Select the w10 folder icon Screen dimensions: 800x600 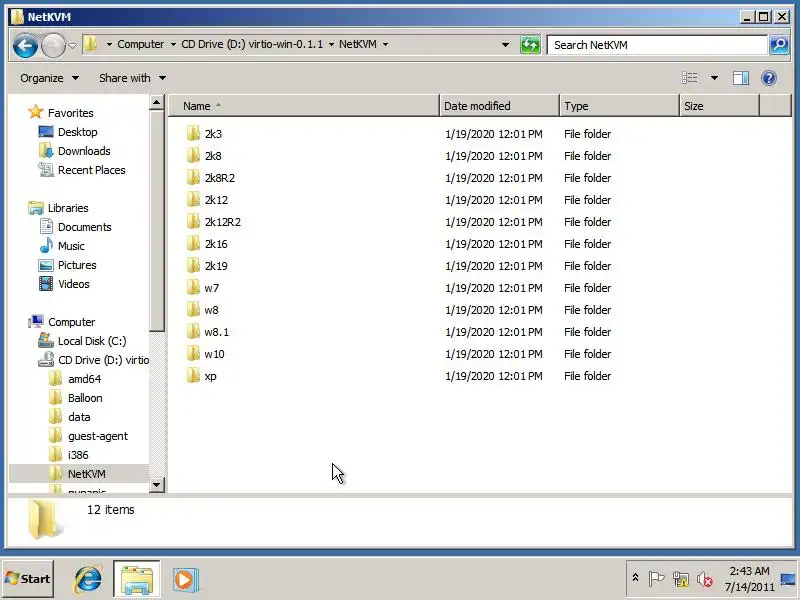coord(193,354)
